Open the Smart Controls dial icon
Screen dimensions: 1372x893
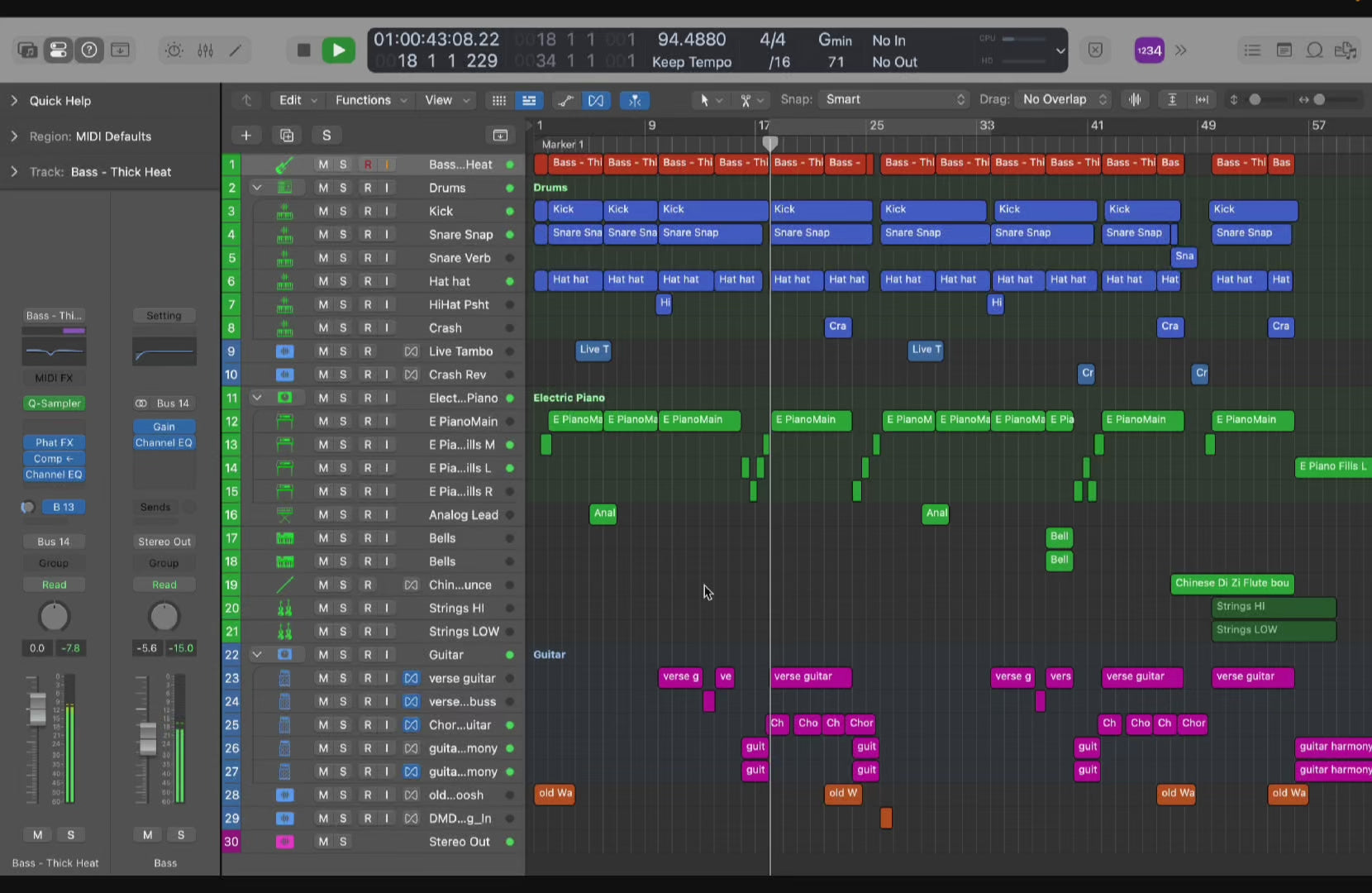(x=174, y=50)
